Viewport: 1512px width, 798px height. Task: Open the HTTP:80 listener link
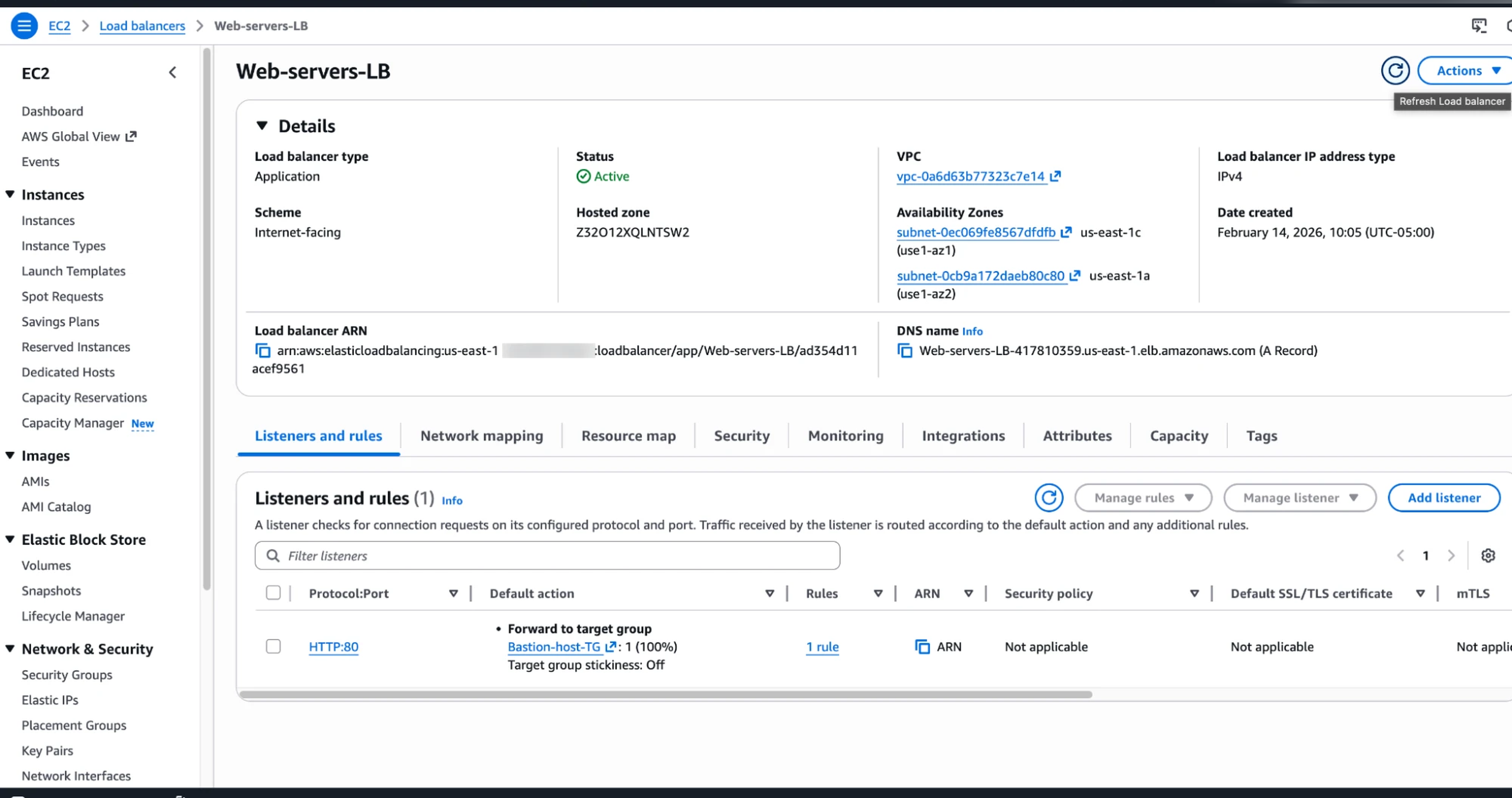tap(333, 647)
